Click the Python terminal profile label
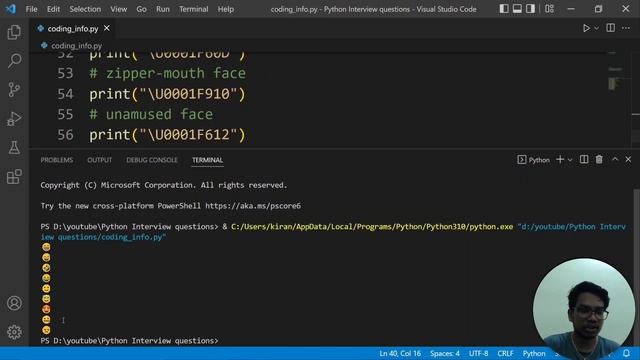640x360 pixels. [533, 160]
